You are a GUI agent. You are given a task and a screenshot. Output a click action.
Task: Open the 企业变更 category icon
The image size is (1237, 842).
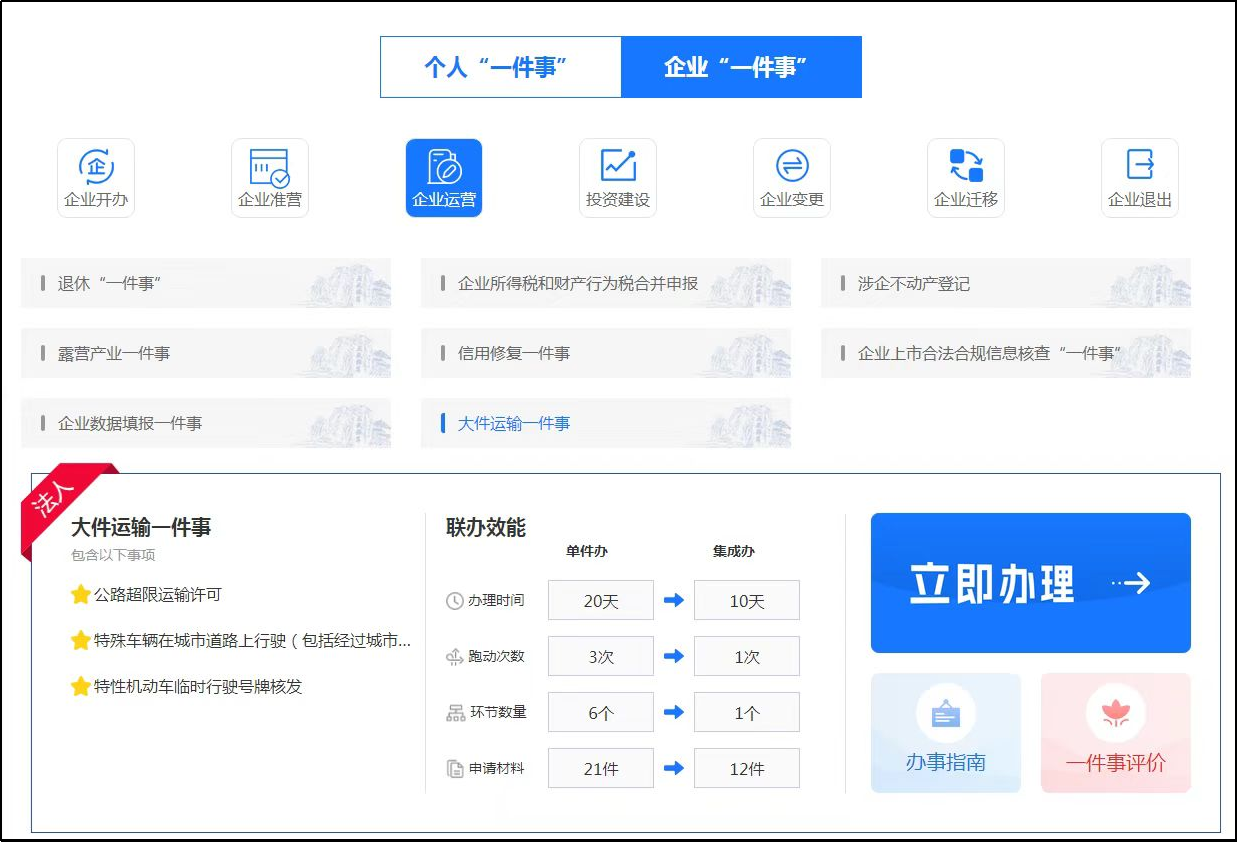[792, 177]
